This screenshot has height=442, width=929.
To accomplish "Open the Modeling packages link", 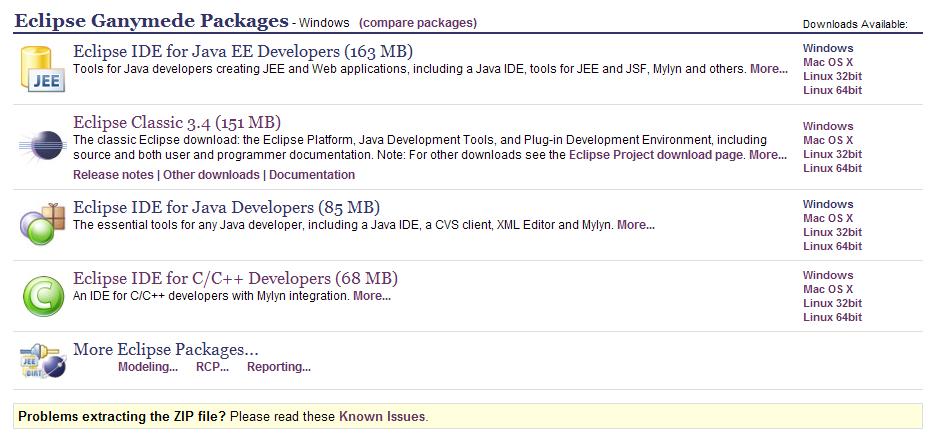I will 148,367.
